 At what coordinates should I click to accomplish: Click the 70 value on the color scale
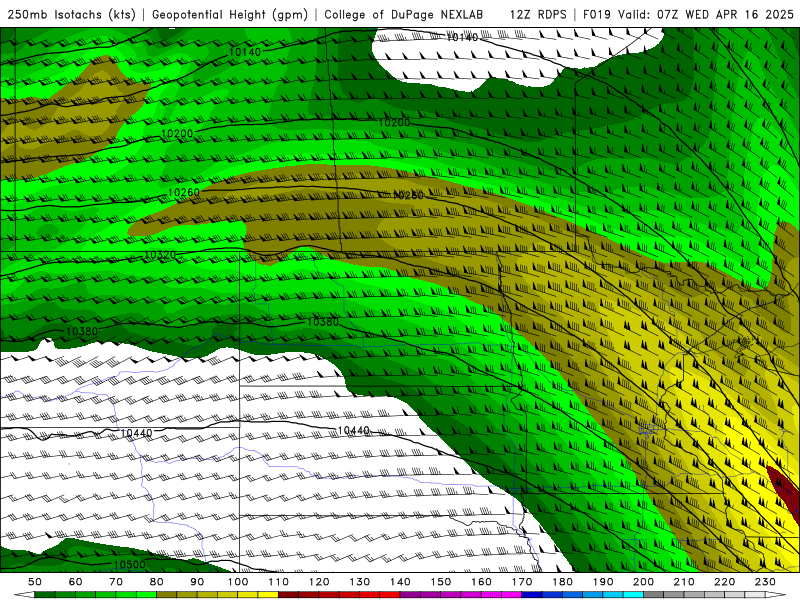pos(116,582)
